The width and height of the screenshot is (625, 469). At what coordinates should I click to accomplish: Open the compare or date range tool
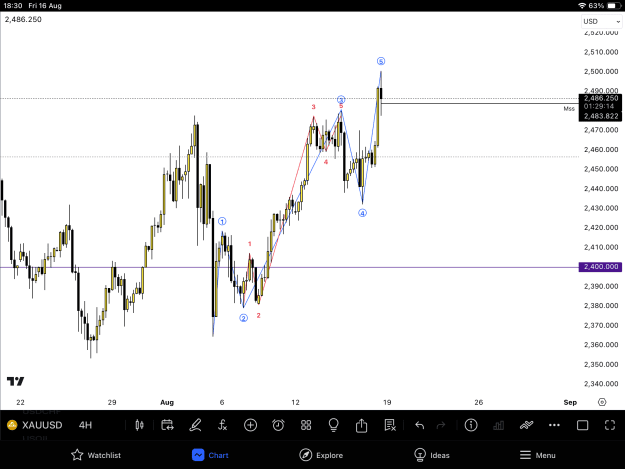tap(167, 425)
